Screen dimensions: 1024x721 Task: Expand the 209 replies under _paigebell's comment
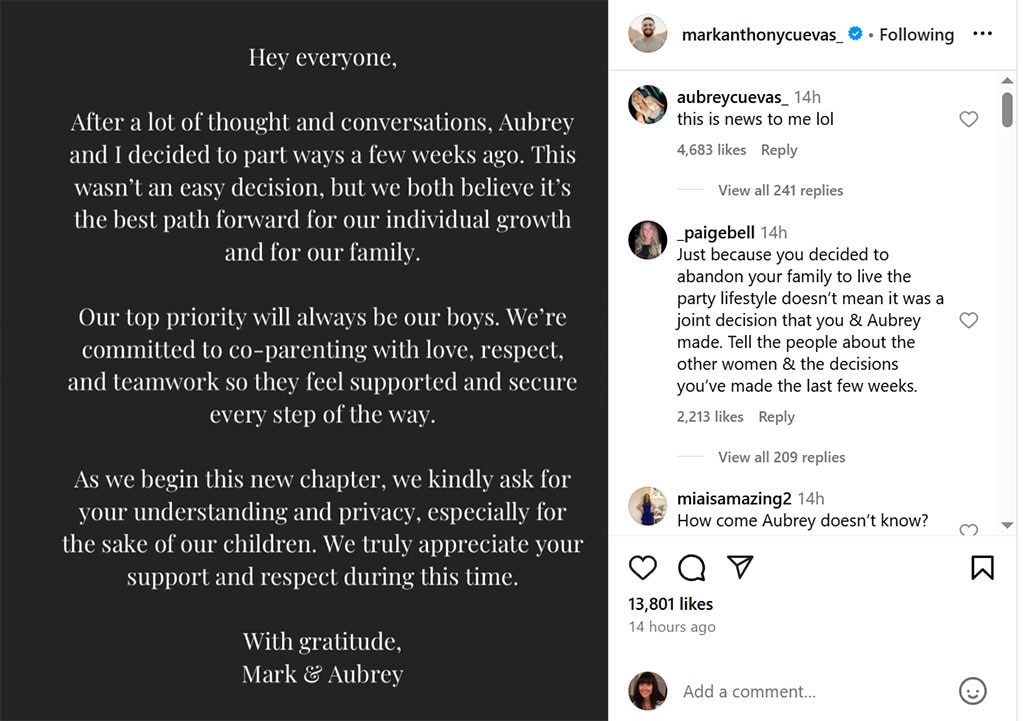tap(781, 457)
